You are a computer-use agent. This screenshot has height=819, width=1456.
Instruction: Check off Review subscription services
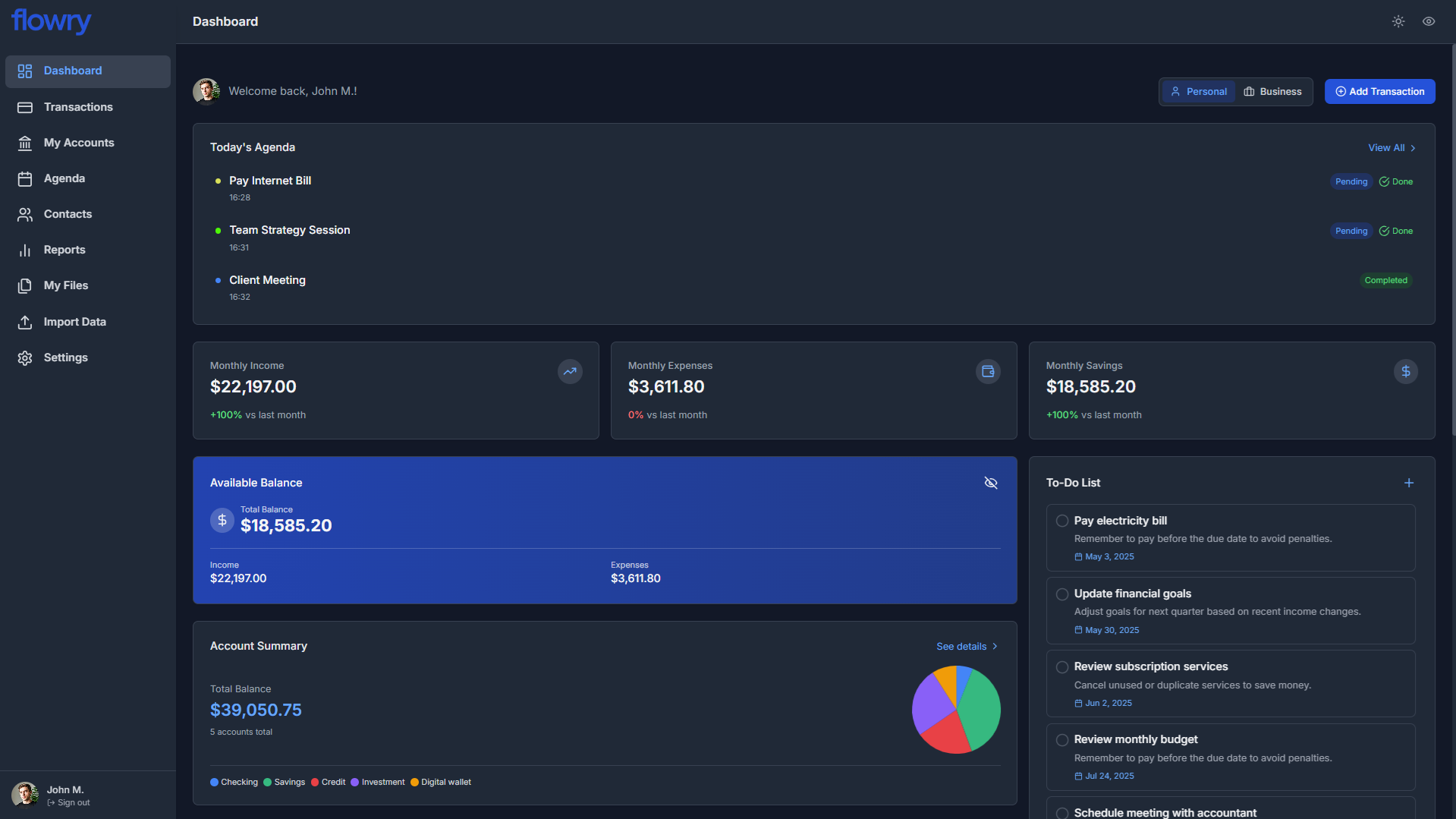point(1062,667)
